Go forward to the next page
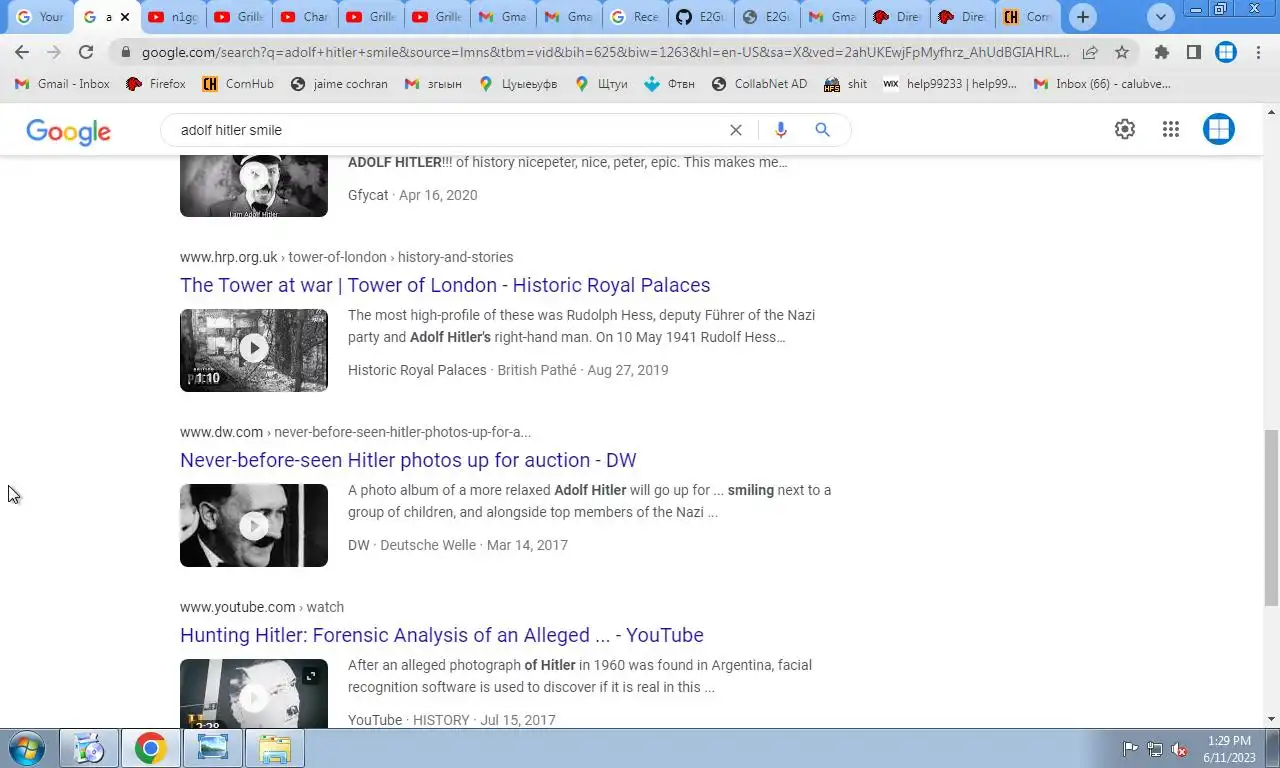 tap(54, 52)
